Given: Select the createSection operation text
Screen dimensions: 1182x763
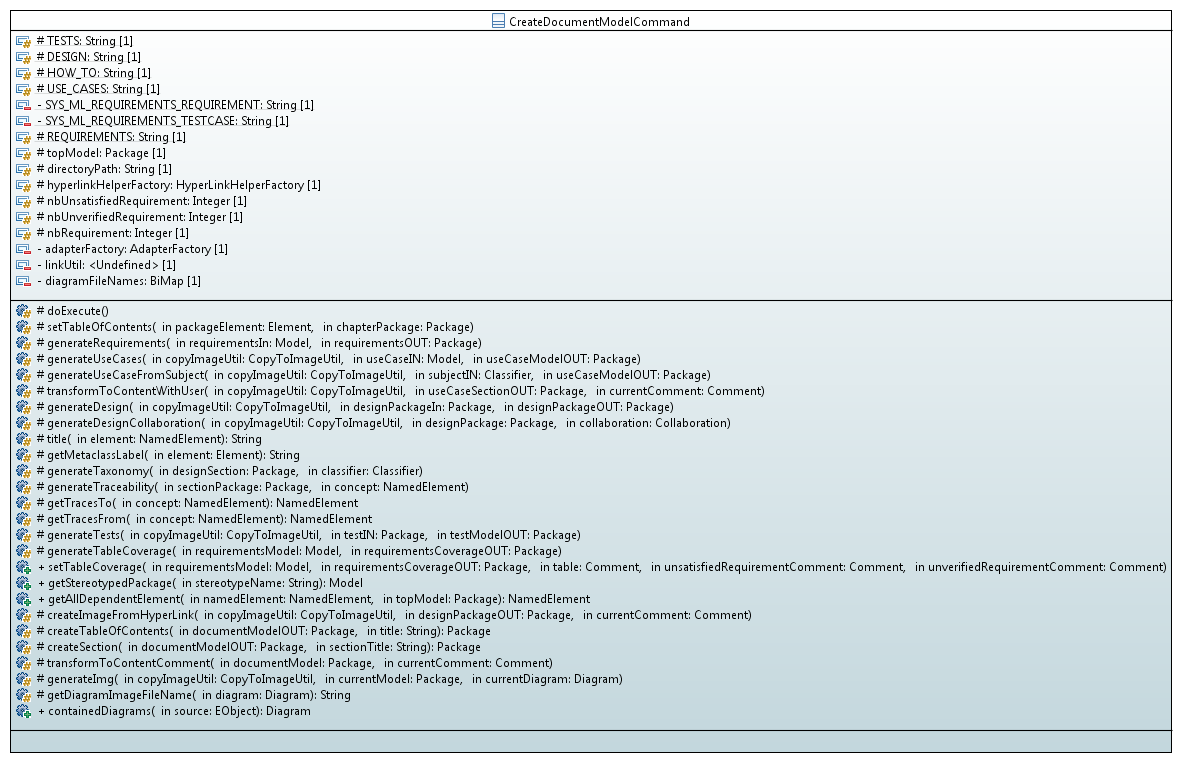Looking at the screenshot, I should 259,647.
